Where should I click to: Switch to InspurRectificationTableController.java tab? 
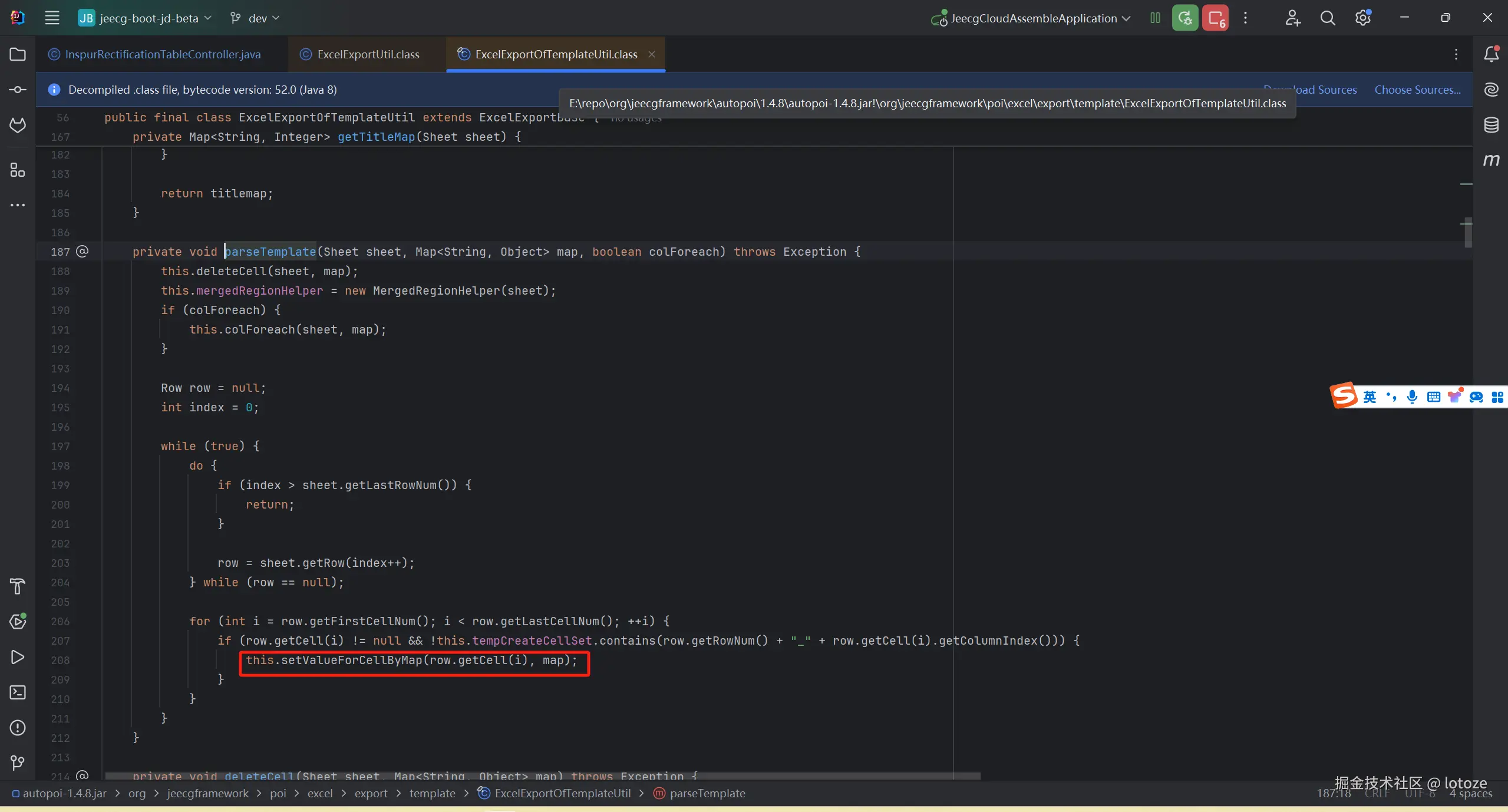pos(162,54)
